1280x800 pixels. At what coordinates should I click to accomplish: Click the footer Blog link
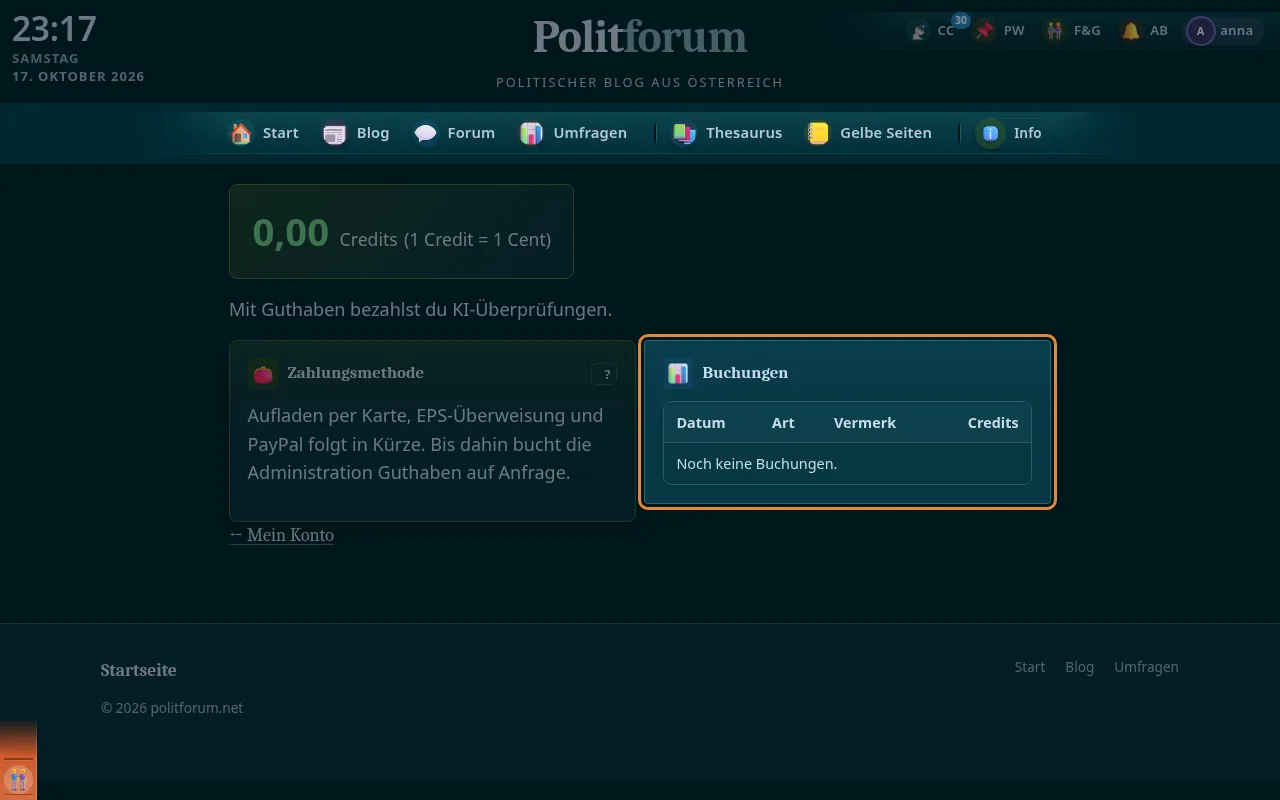pyautogui.click(x=1079, y=667)
